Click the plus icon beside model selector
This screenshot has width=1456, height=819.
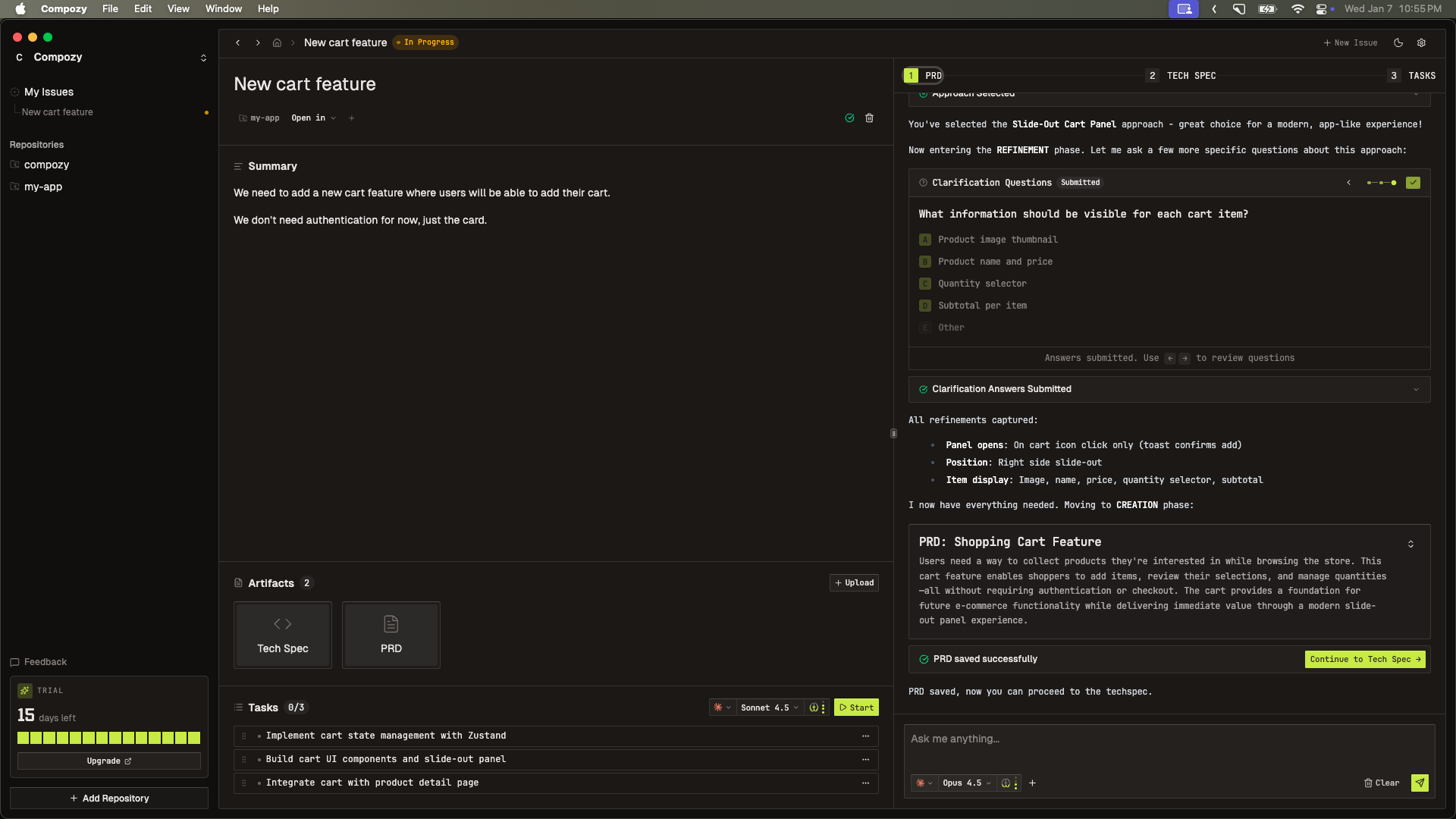point(1032,783)
